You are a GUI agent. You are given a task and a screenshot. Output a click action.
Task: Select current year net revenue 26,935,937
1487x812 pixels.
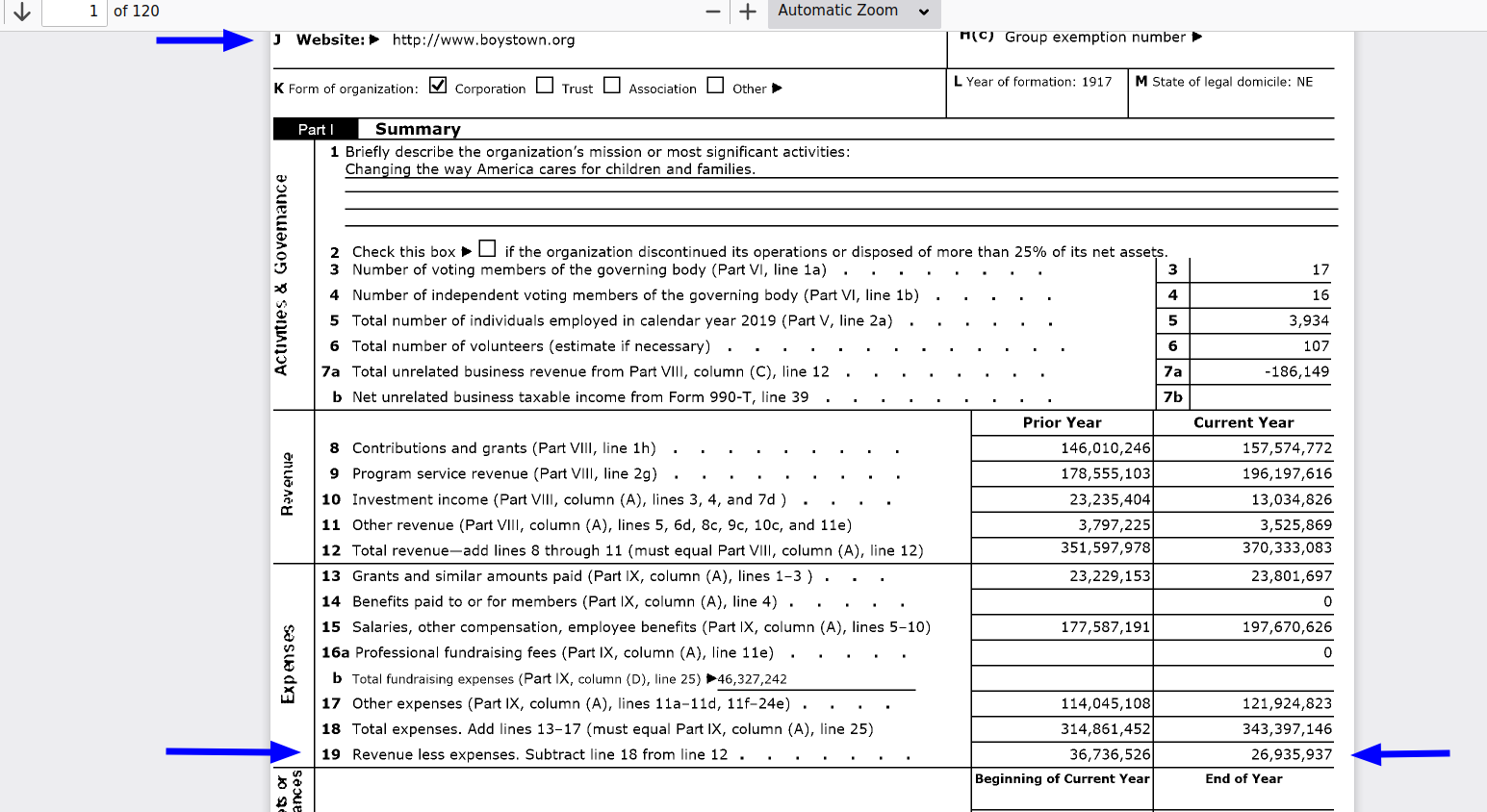pos(1292,755)
